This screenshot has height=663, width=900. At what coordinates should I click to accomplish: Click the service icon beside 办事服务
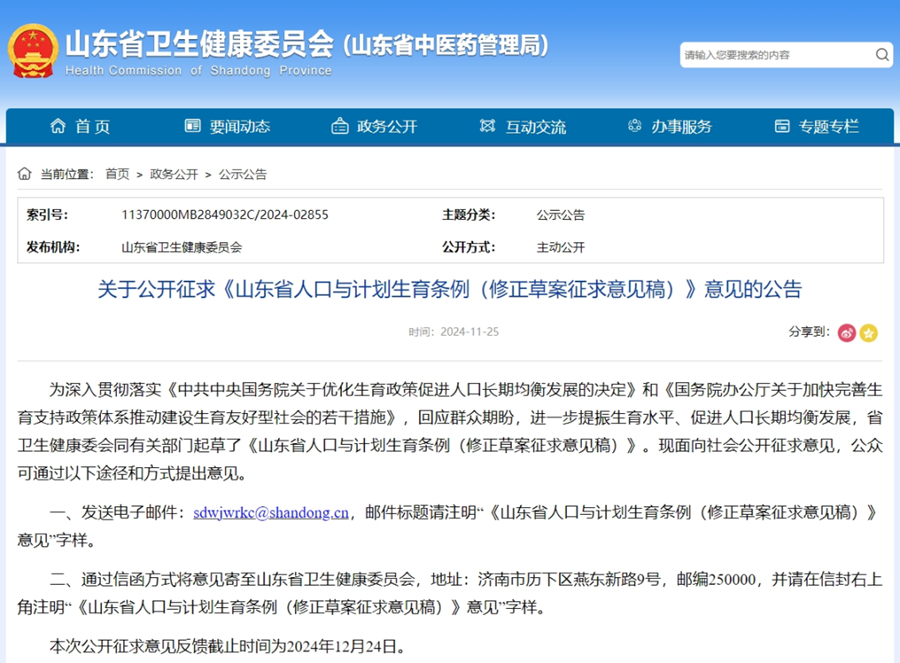[x=634, y=126]
